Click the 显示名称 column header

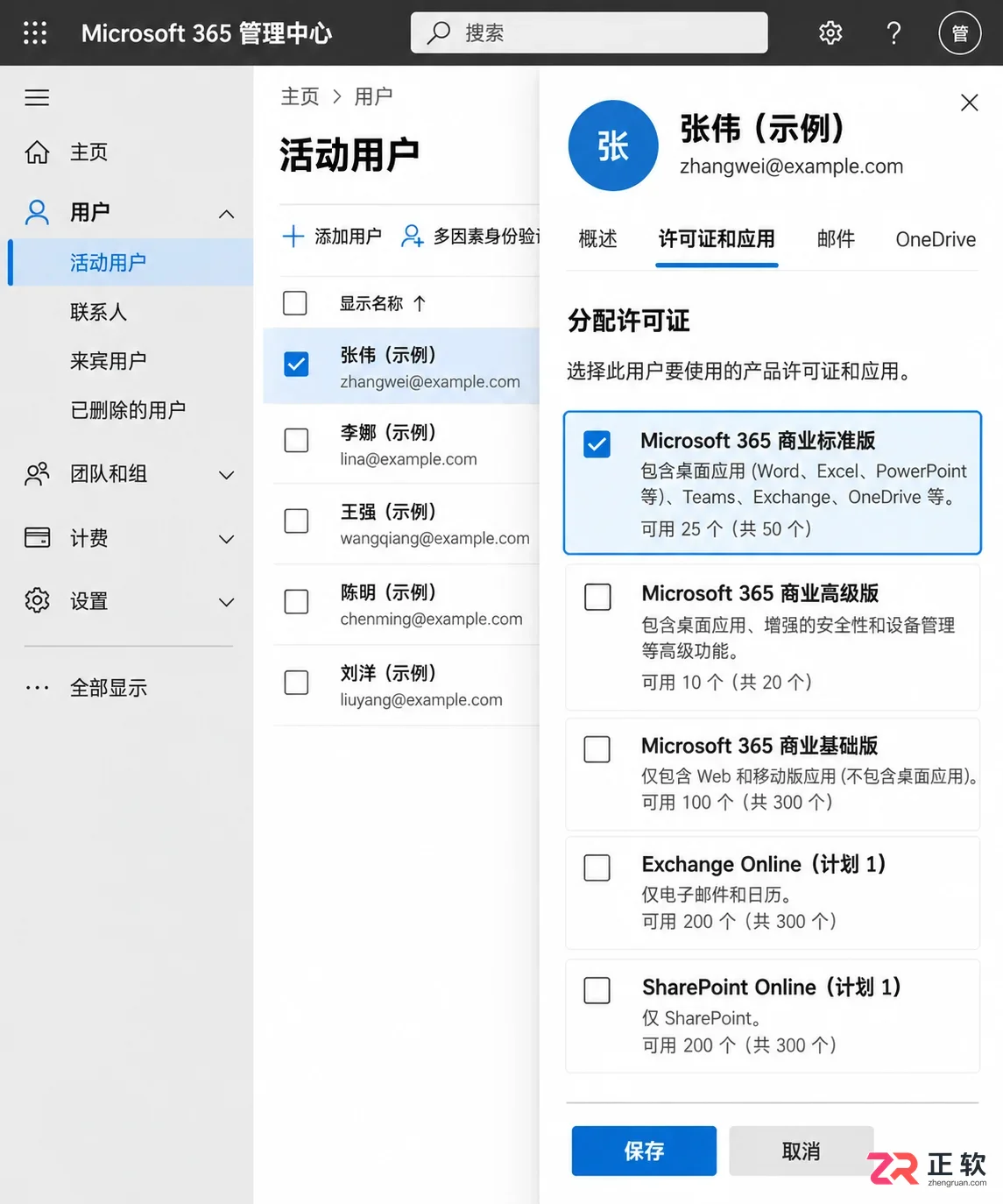pos(371,303)
